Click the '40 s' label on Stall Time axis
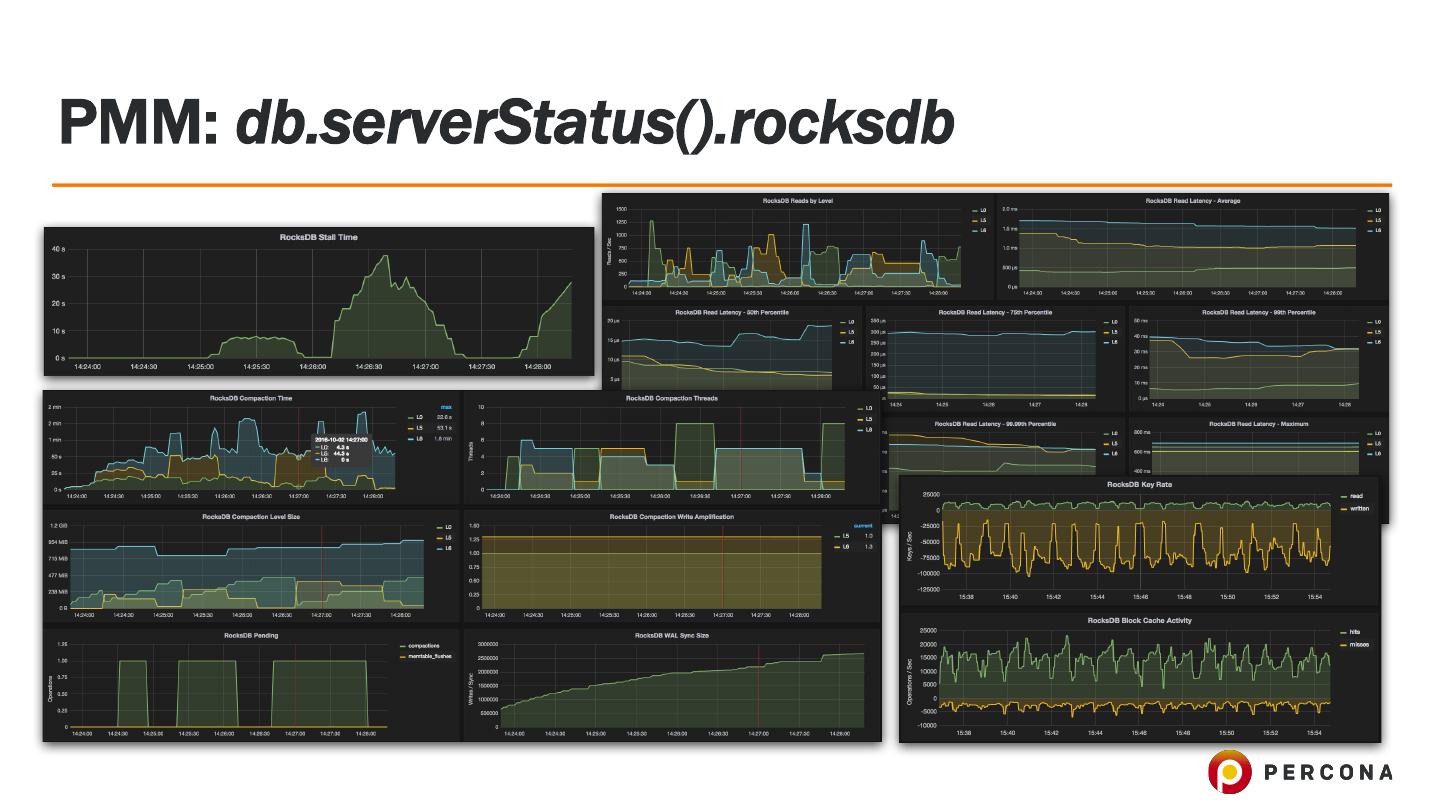This screenshot has height=810, width=1440. (x=57, y=248)
